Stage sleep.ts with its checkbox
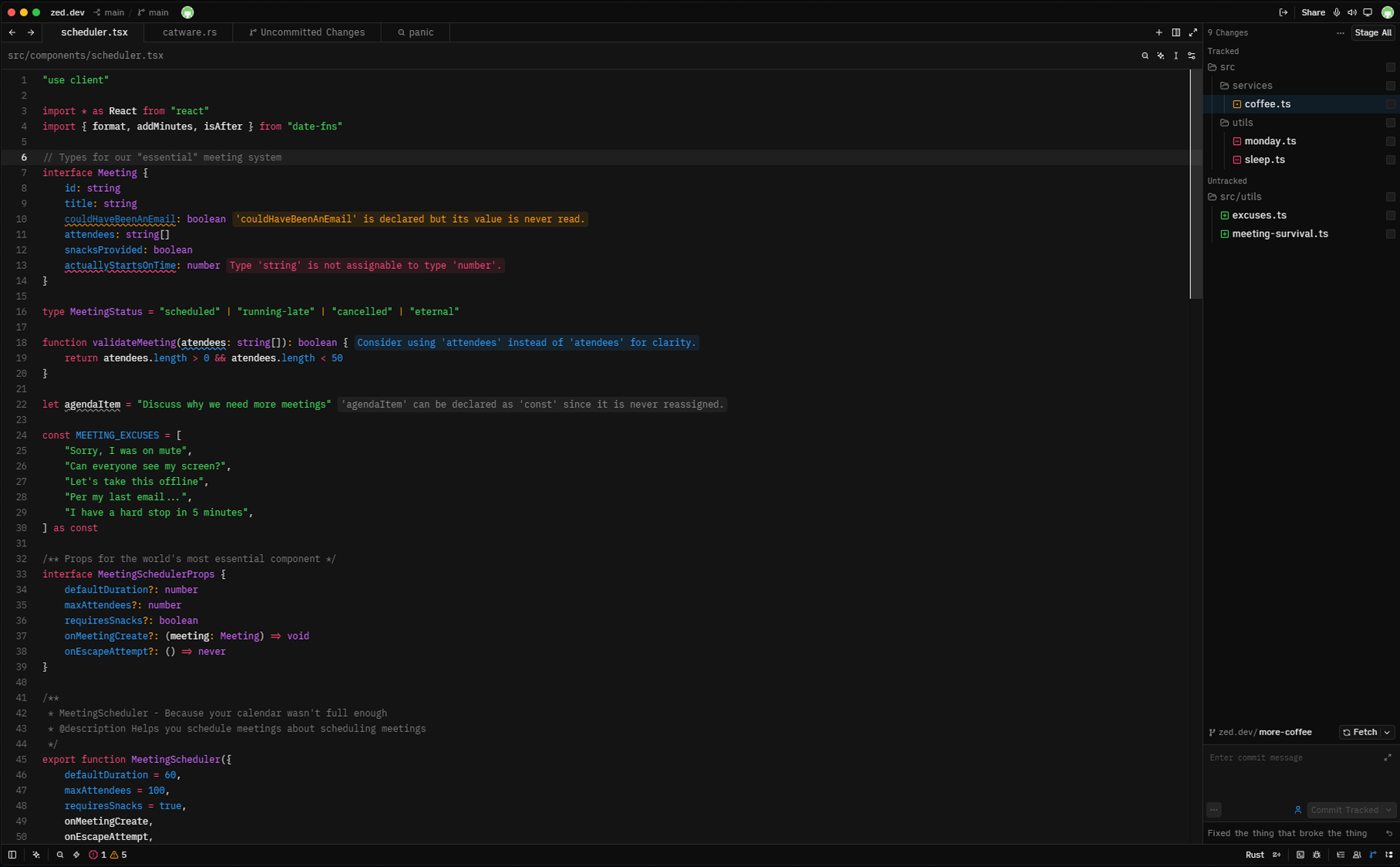The height and width of the screenshot is (867, 1400). pyautogui.click(x=1391, y=160)
